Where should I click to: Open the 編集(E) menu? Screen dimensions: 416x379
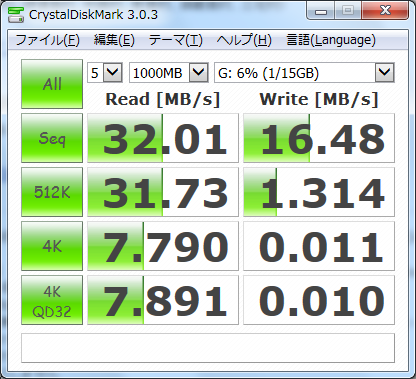click(x=114, y=40)
